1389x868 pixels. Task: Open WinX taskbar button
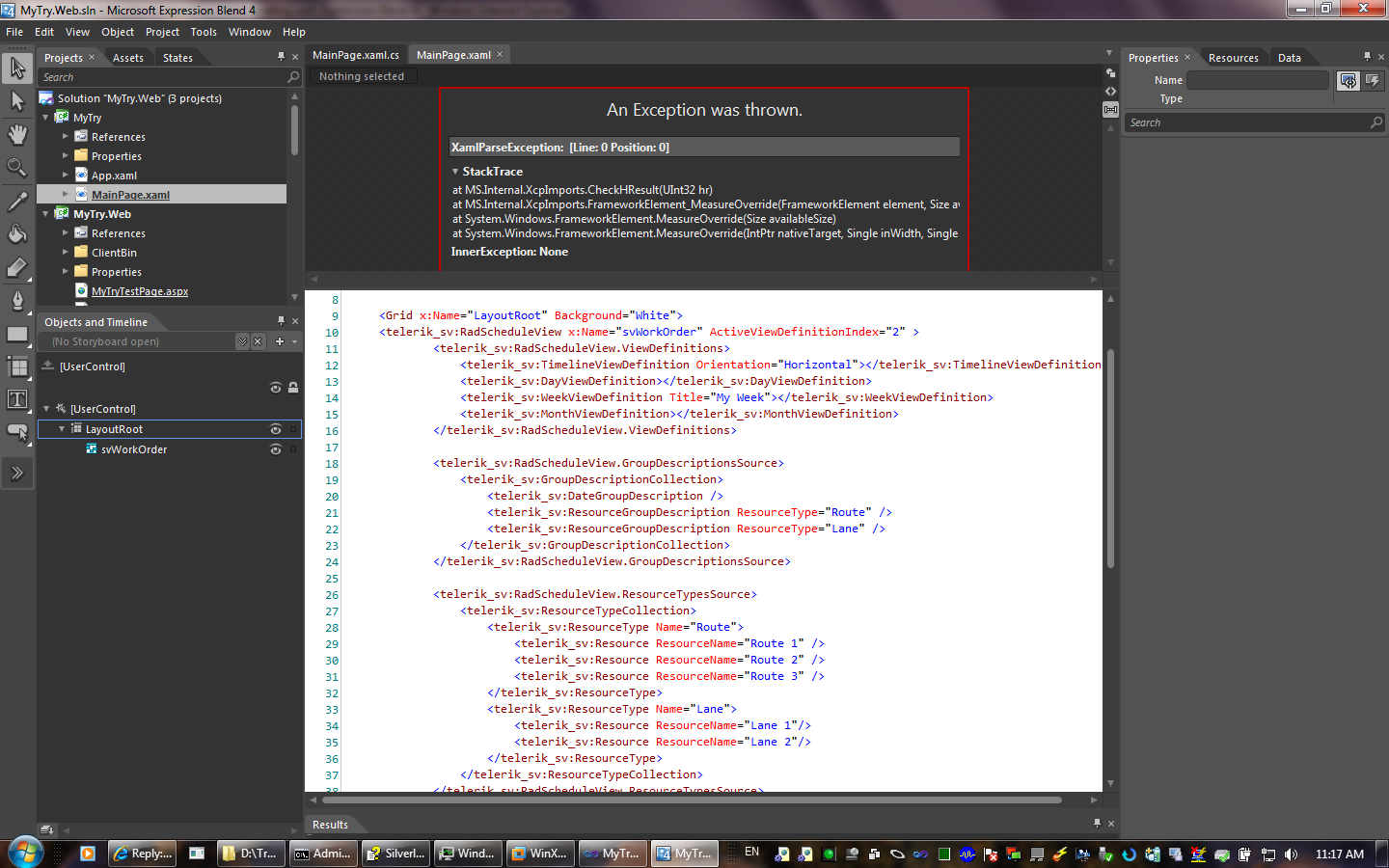[540, 853]
